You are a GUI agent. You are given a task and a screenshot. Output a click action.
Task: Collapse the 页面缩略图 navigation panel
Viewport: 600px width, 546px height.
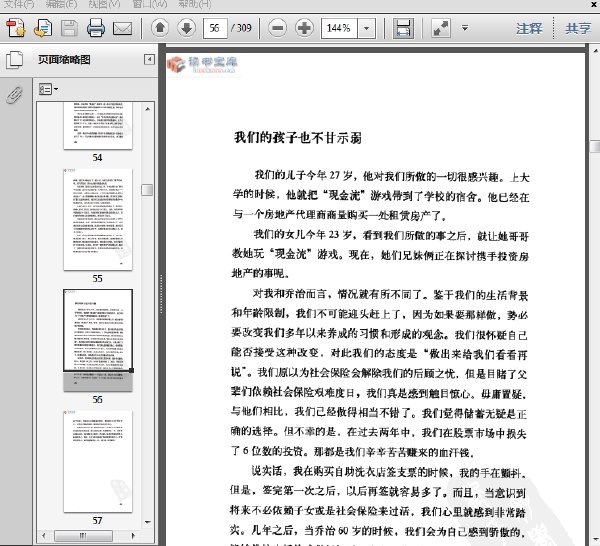pos(149,59)
